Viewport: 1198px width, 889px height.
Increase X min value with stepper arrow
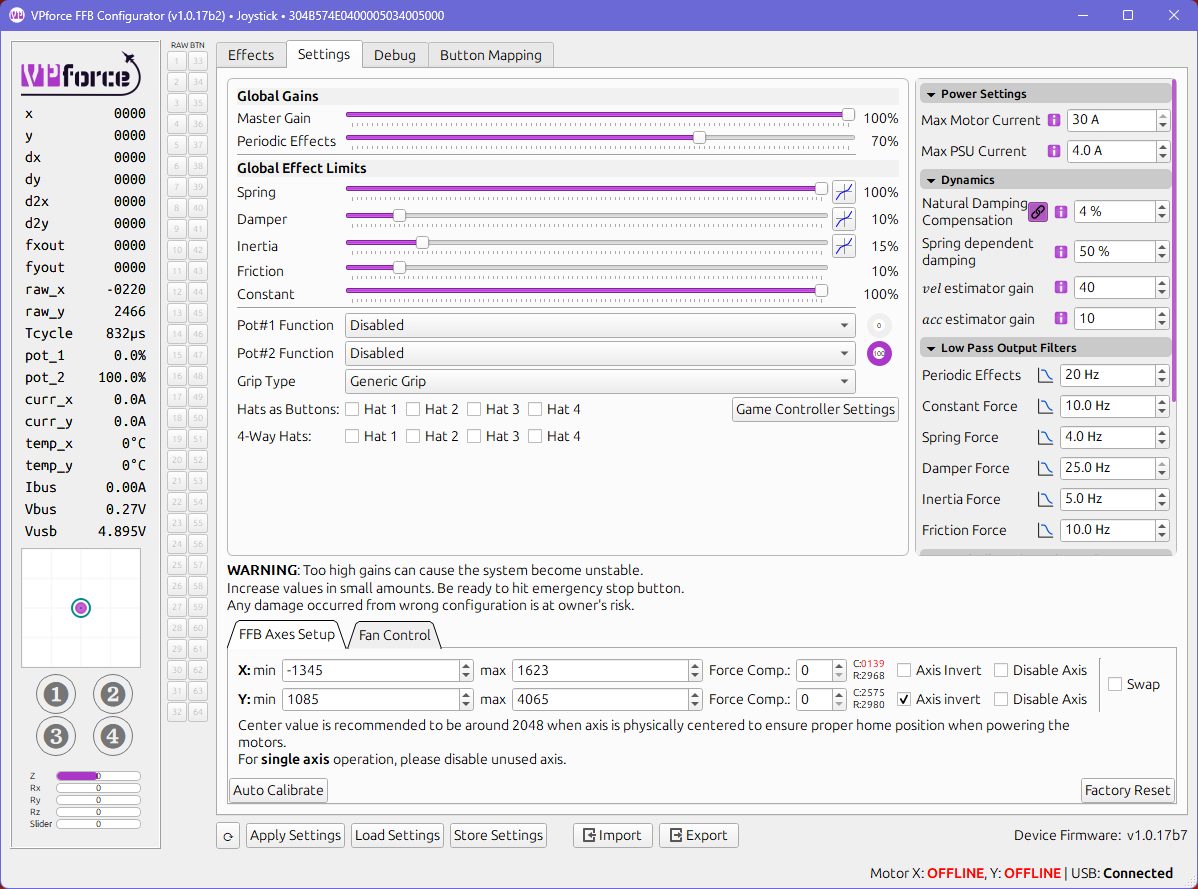coord(466,666)
